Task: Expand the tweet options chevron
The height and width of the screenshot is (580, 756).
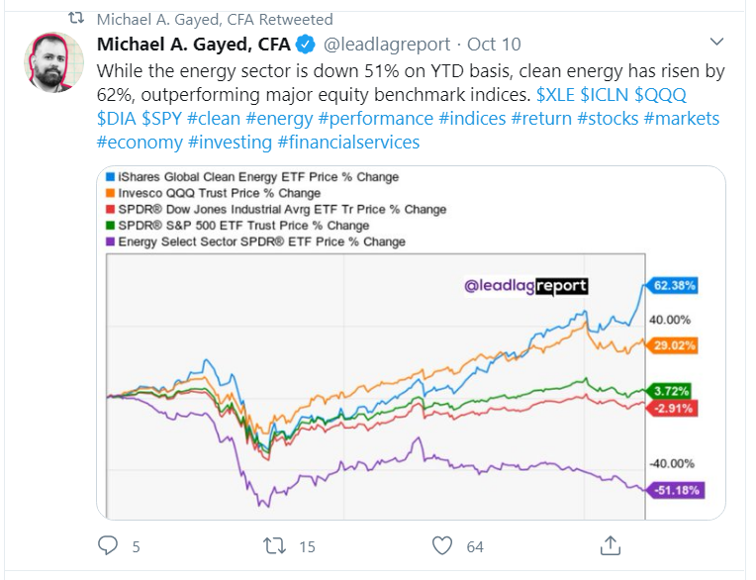Action: (x=716, y=42)
